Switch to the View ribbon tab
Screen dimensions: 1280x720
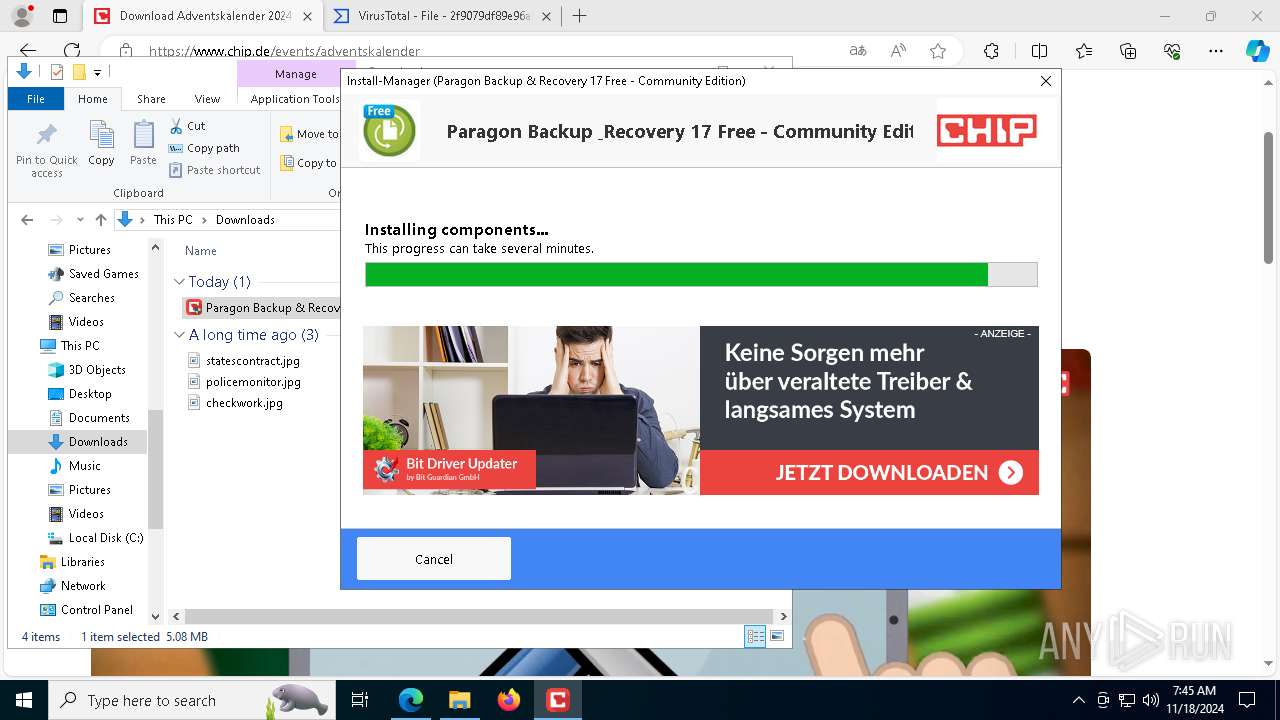click(207, 99)
